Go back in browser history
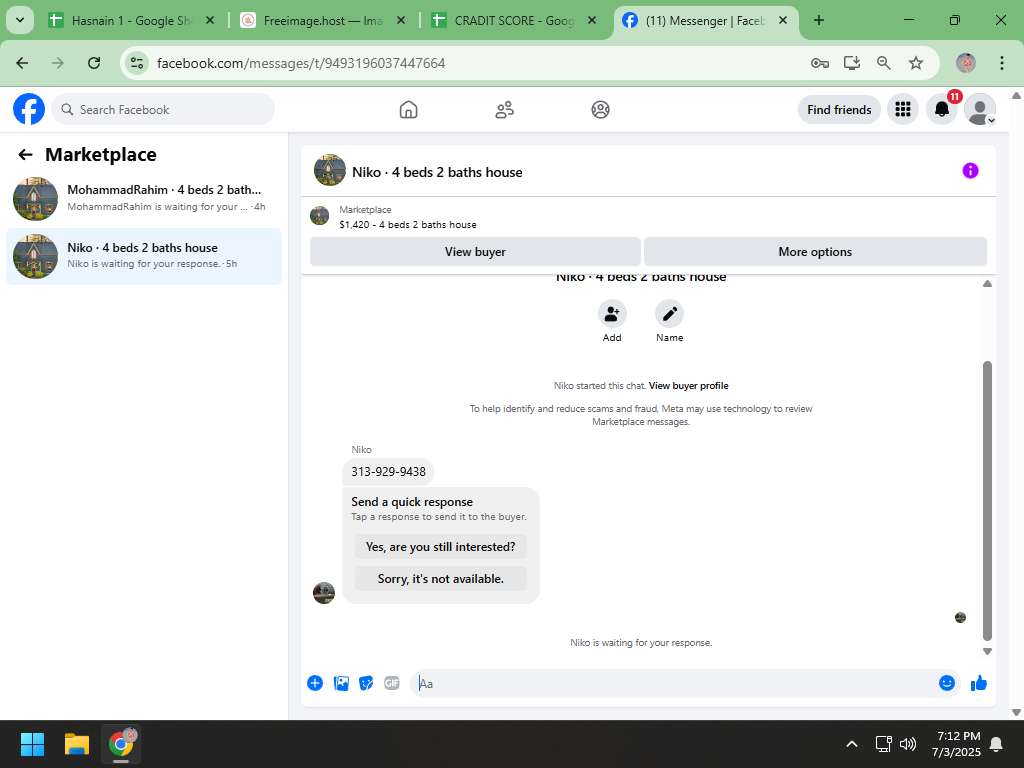1024x768 pixels. click(22, 63)
